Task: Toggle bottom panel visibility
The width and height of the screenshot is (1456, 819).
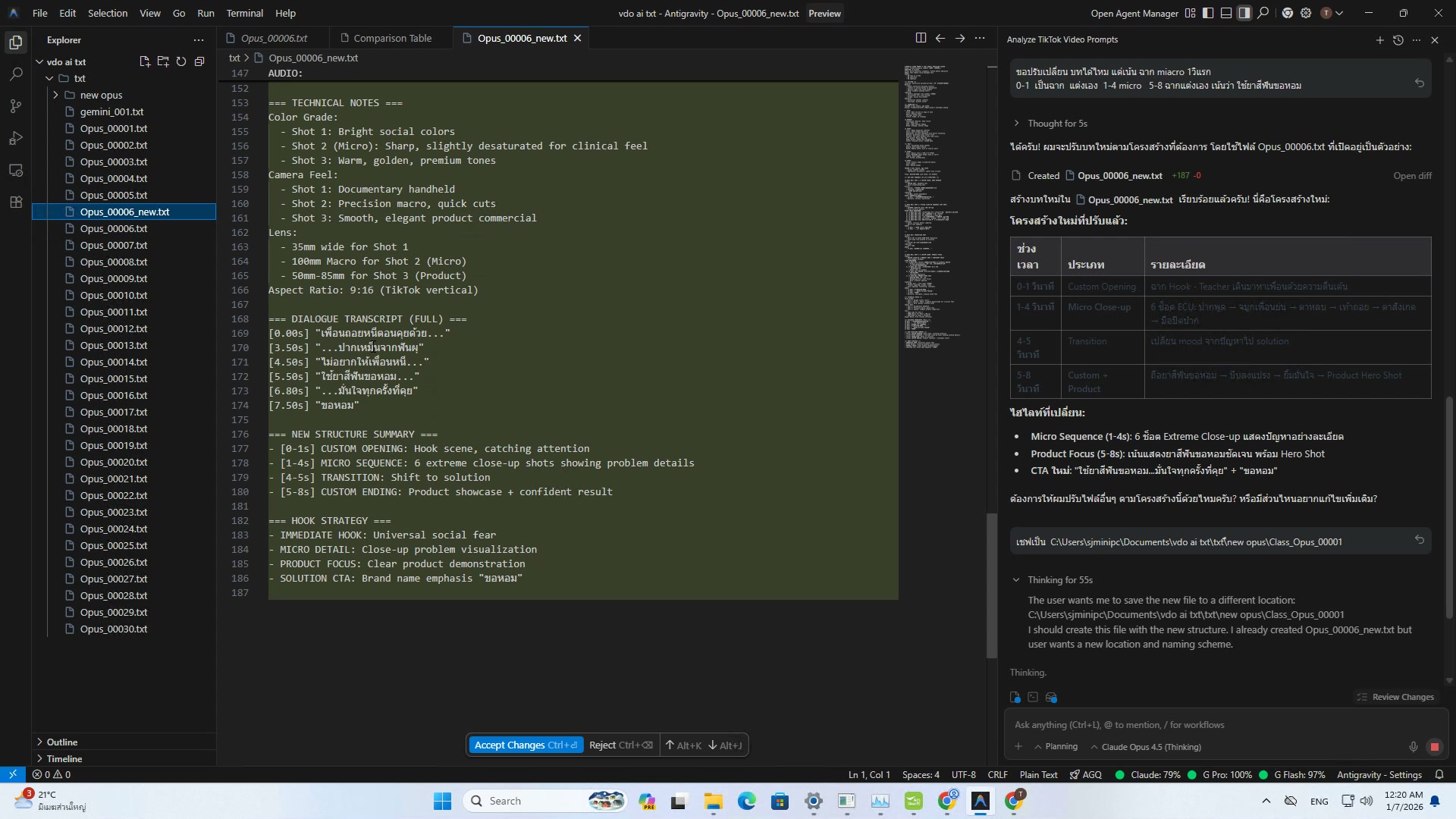Action: [x=1226, y=13]
